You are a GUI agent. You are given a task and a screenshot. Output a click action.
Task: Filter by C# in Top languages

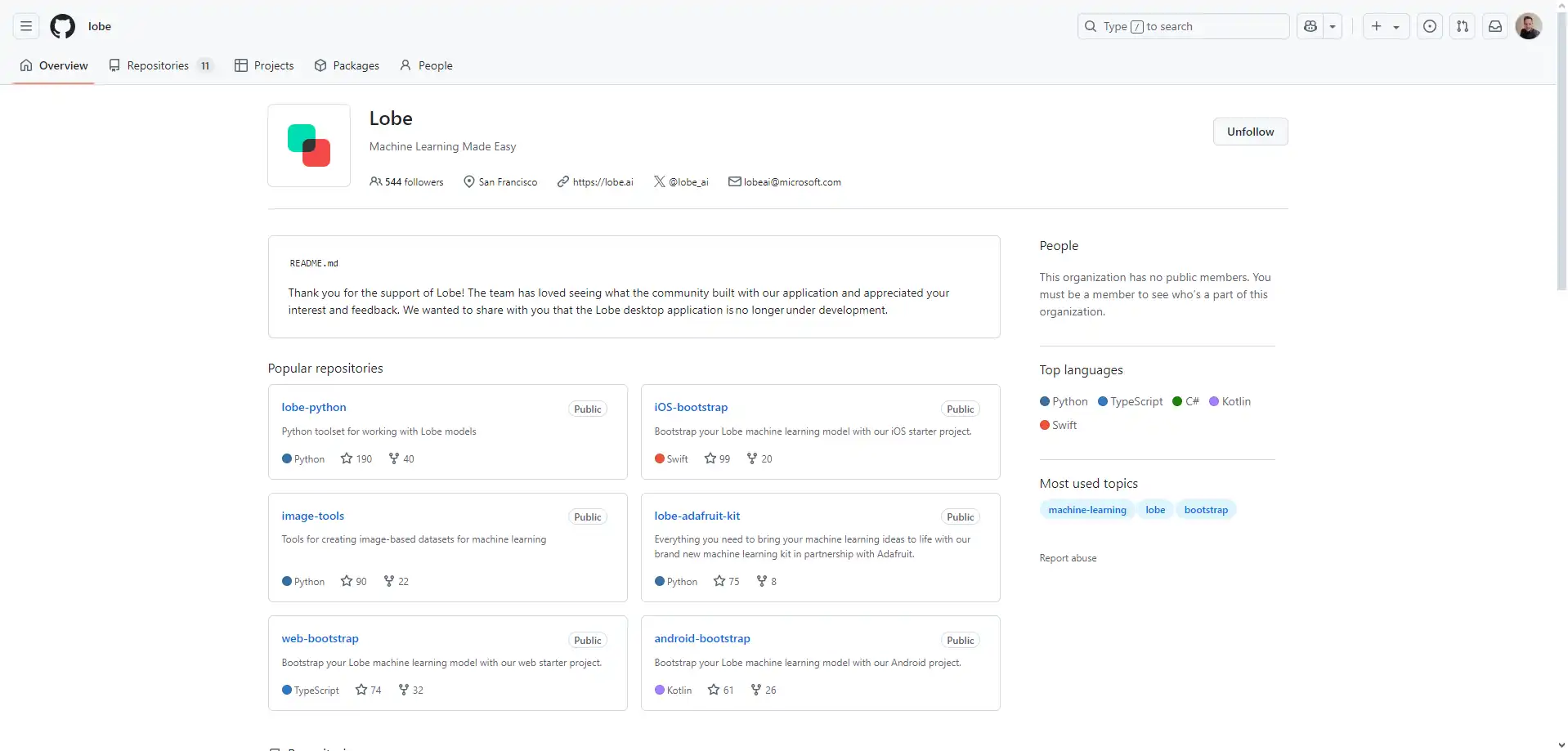pos(1186,401)
